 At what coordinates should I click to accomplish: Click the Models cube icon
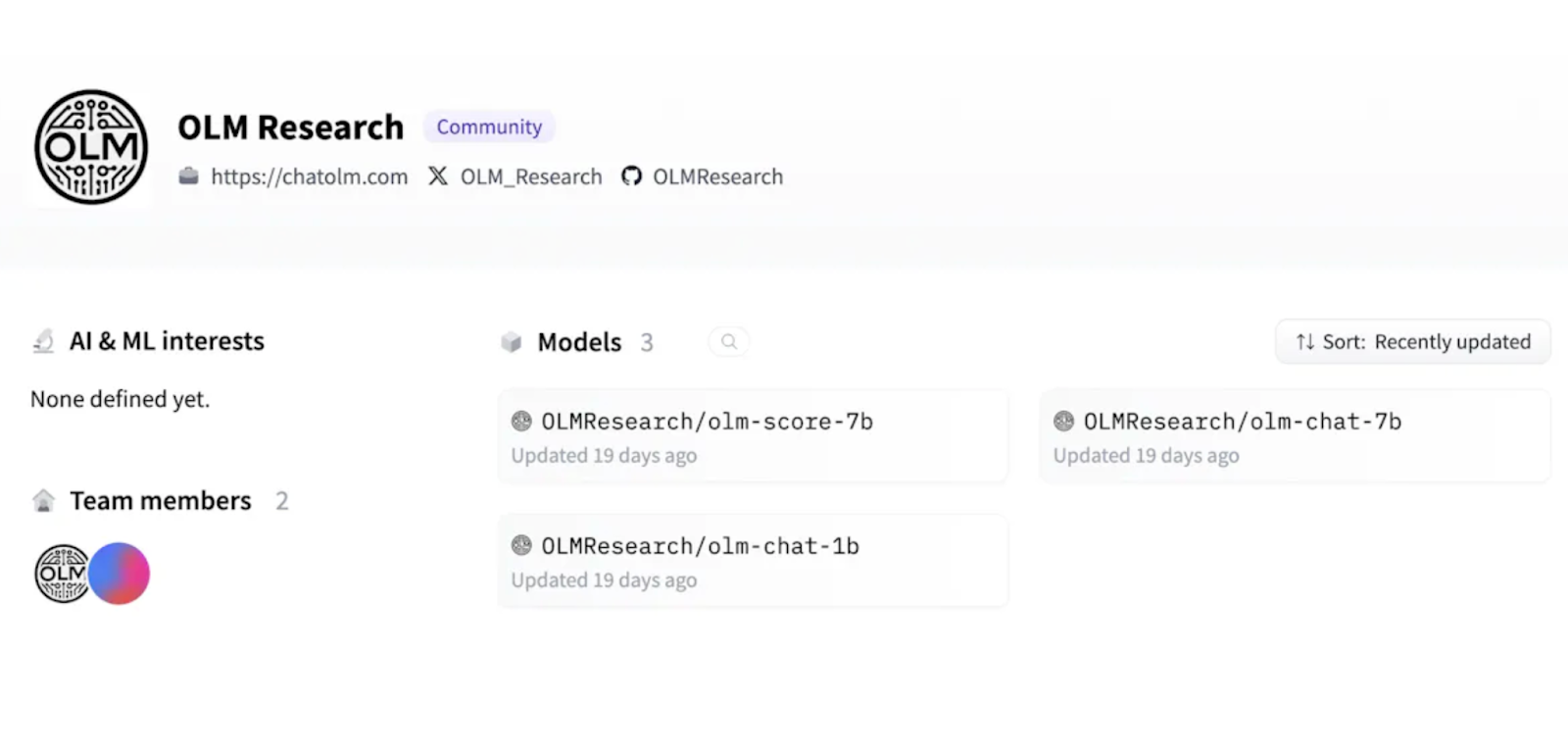coord(512,342)
